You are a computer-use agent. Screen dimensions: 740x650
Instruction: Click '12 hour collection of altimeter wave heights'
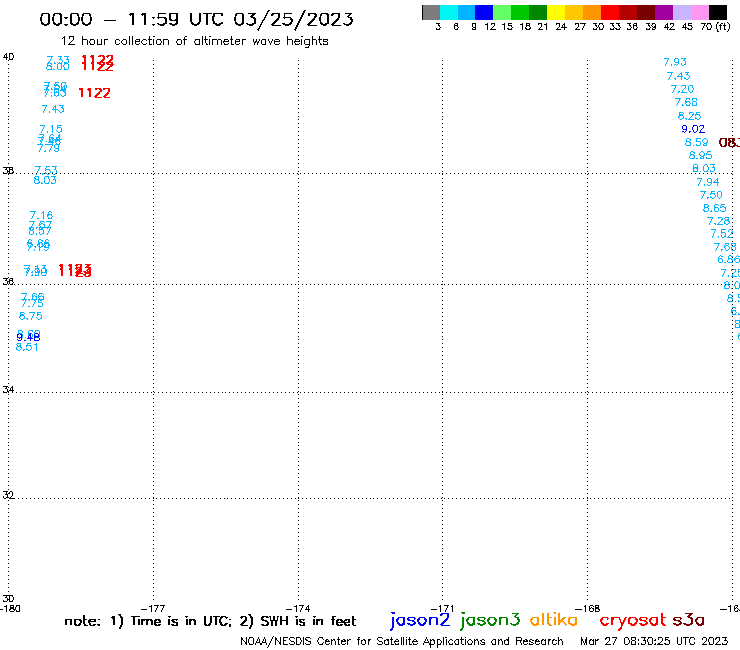(x=194, y=41)
